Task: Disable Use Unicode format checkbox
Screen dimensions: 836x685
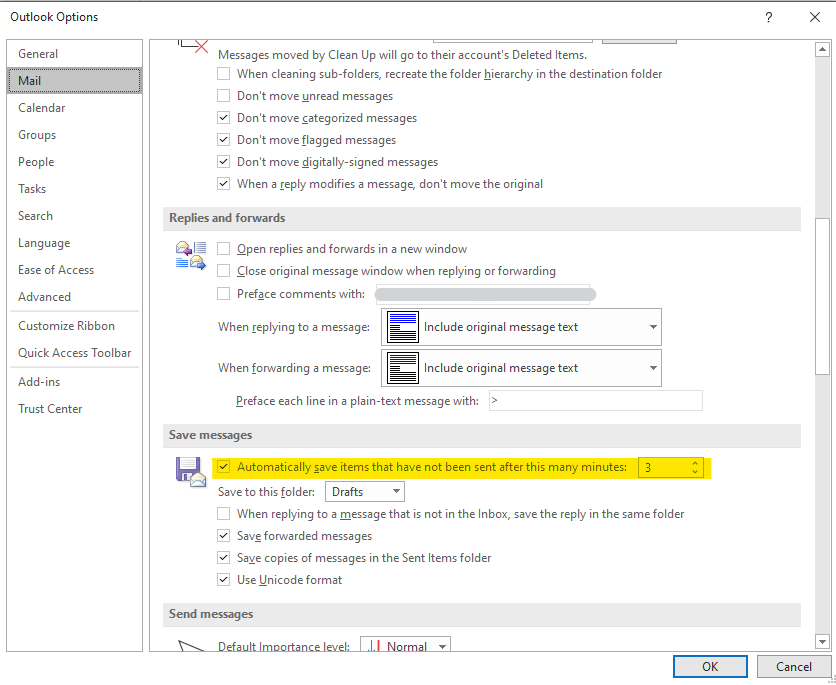Action: coord(223,579)
